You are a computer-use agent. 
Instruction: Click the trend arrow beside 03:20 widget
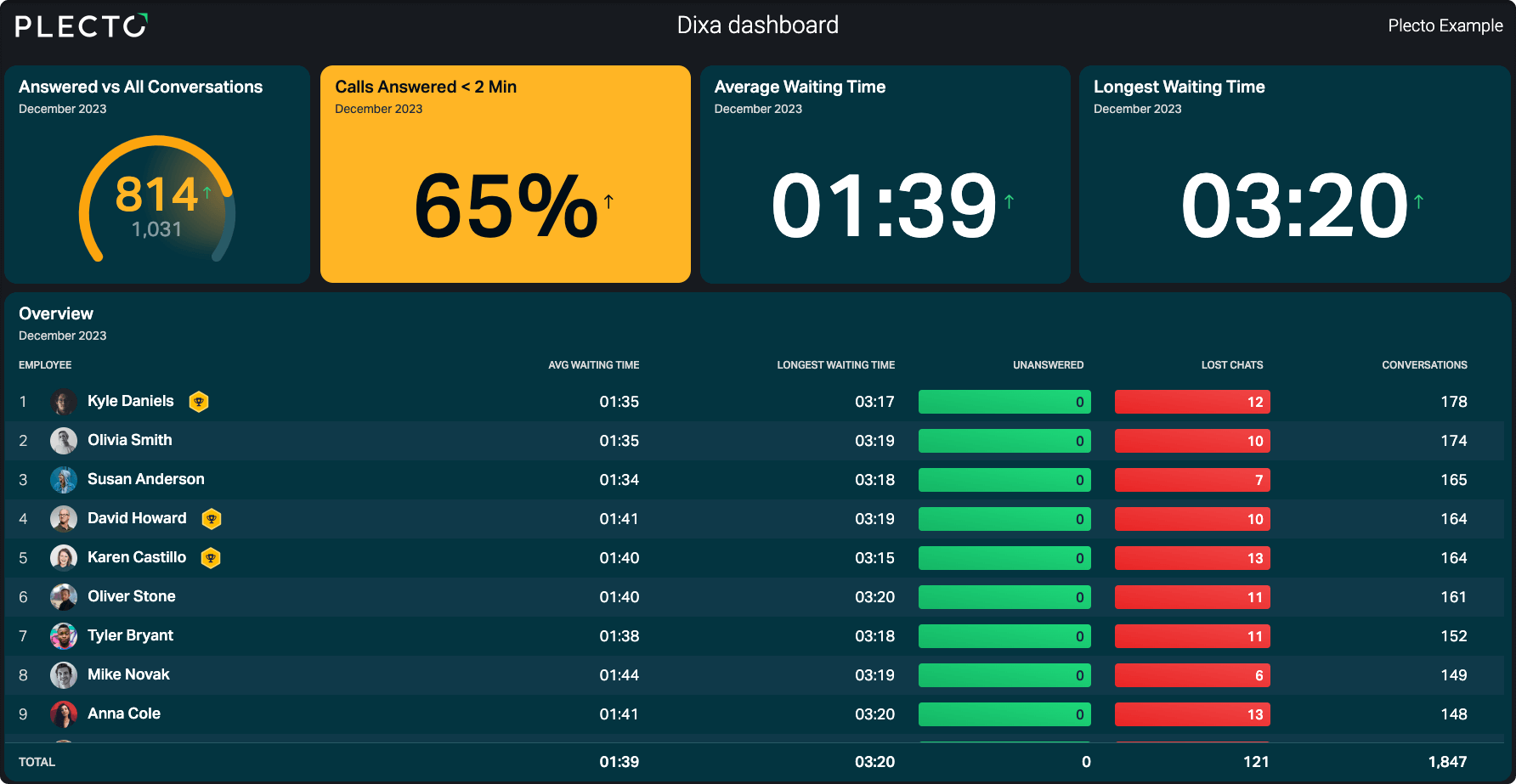pos(1418,201)
